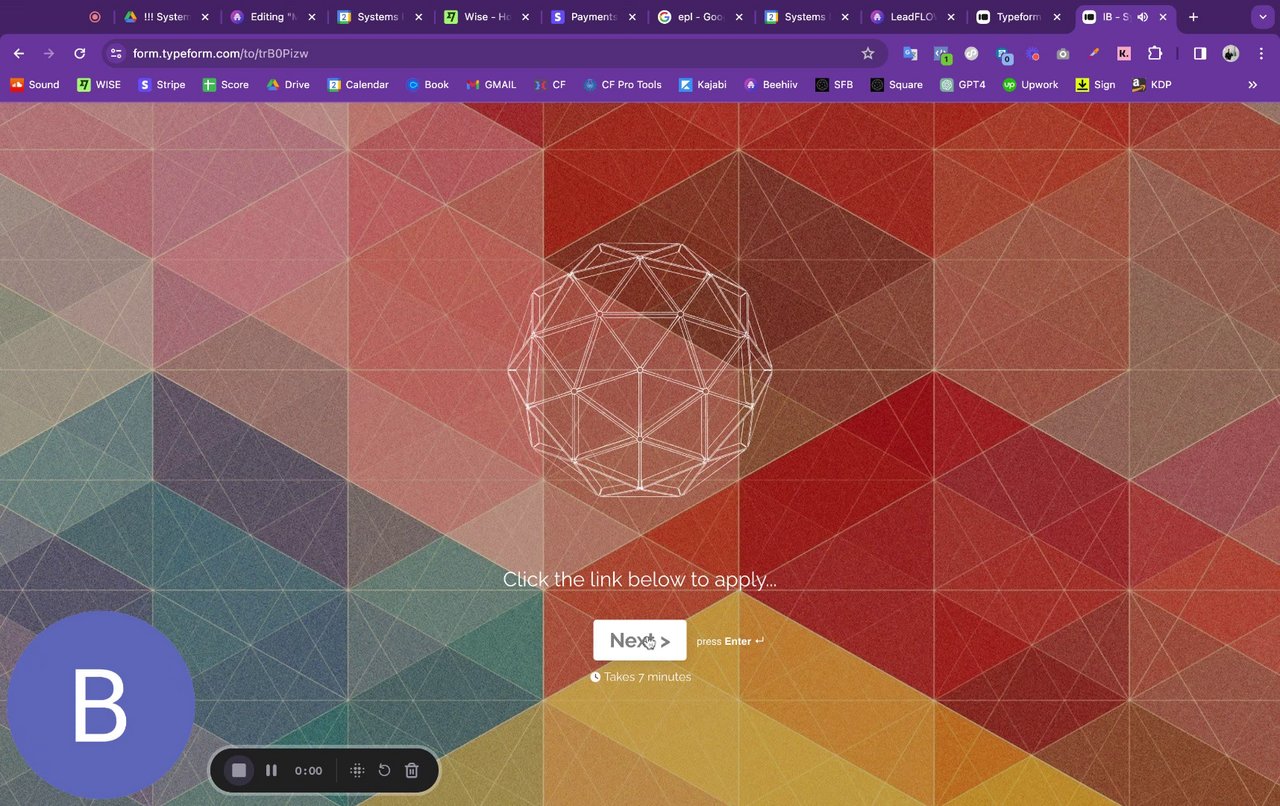Switch to the "!!! System" Drive tab
The width and height of the screenshot is (1280, 806).
coord(165,17)
